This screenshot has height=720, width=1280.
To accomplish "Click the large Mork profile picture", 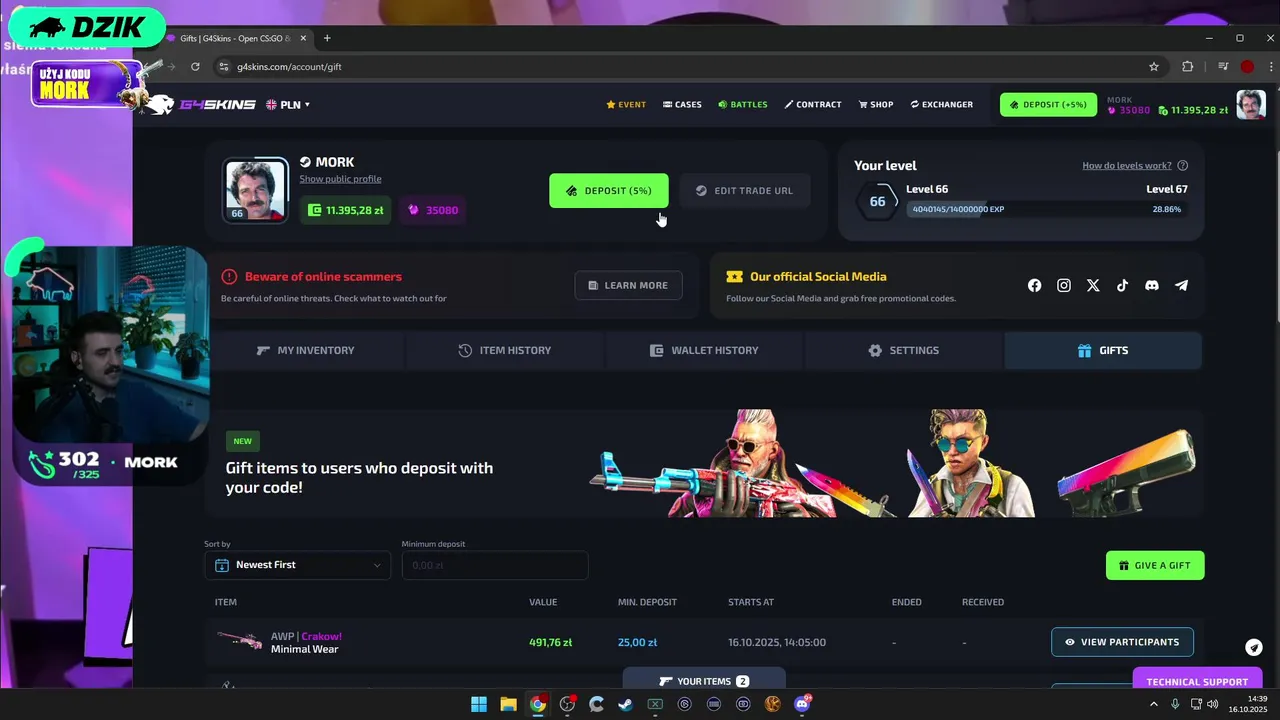I will click(255, 190).
